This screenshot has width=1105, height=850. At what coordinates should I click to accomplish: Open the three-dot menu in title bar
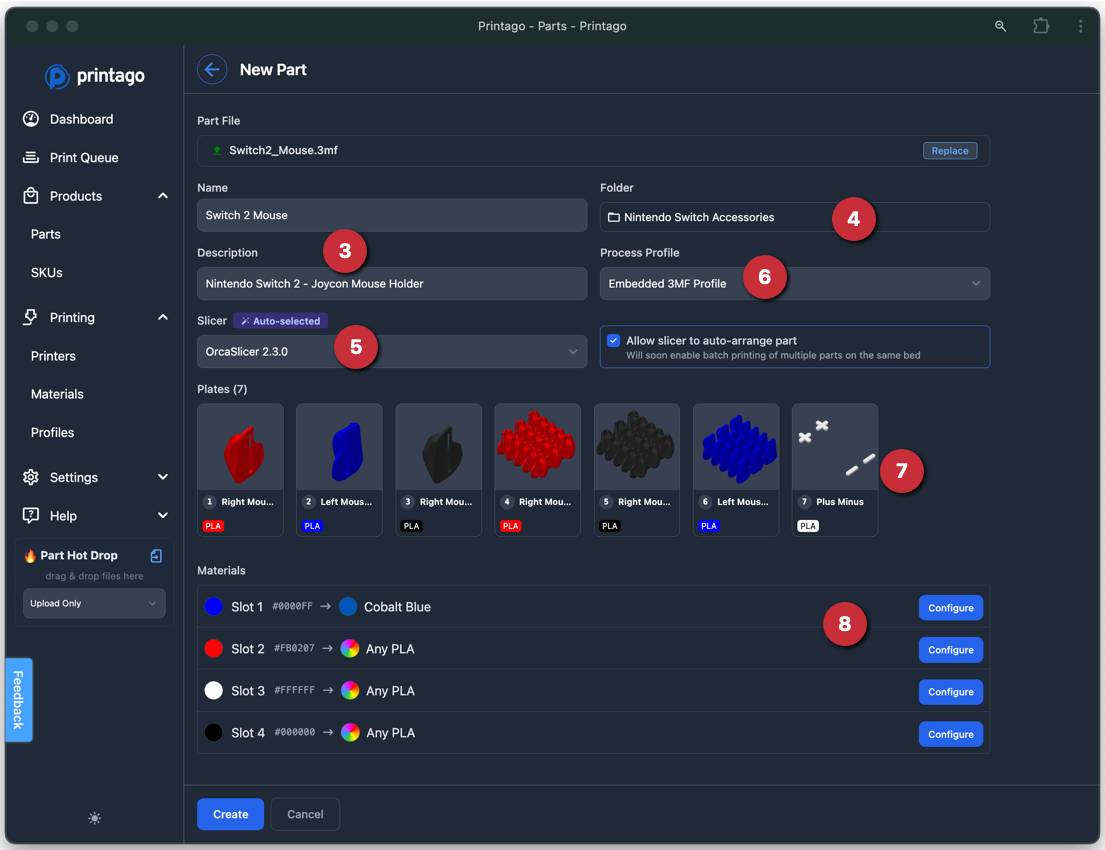click(x=1080, y=26)
